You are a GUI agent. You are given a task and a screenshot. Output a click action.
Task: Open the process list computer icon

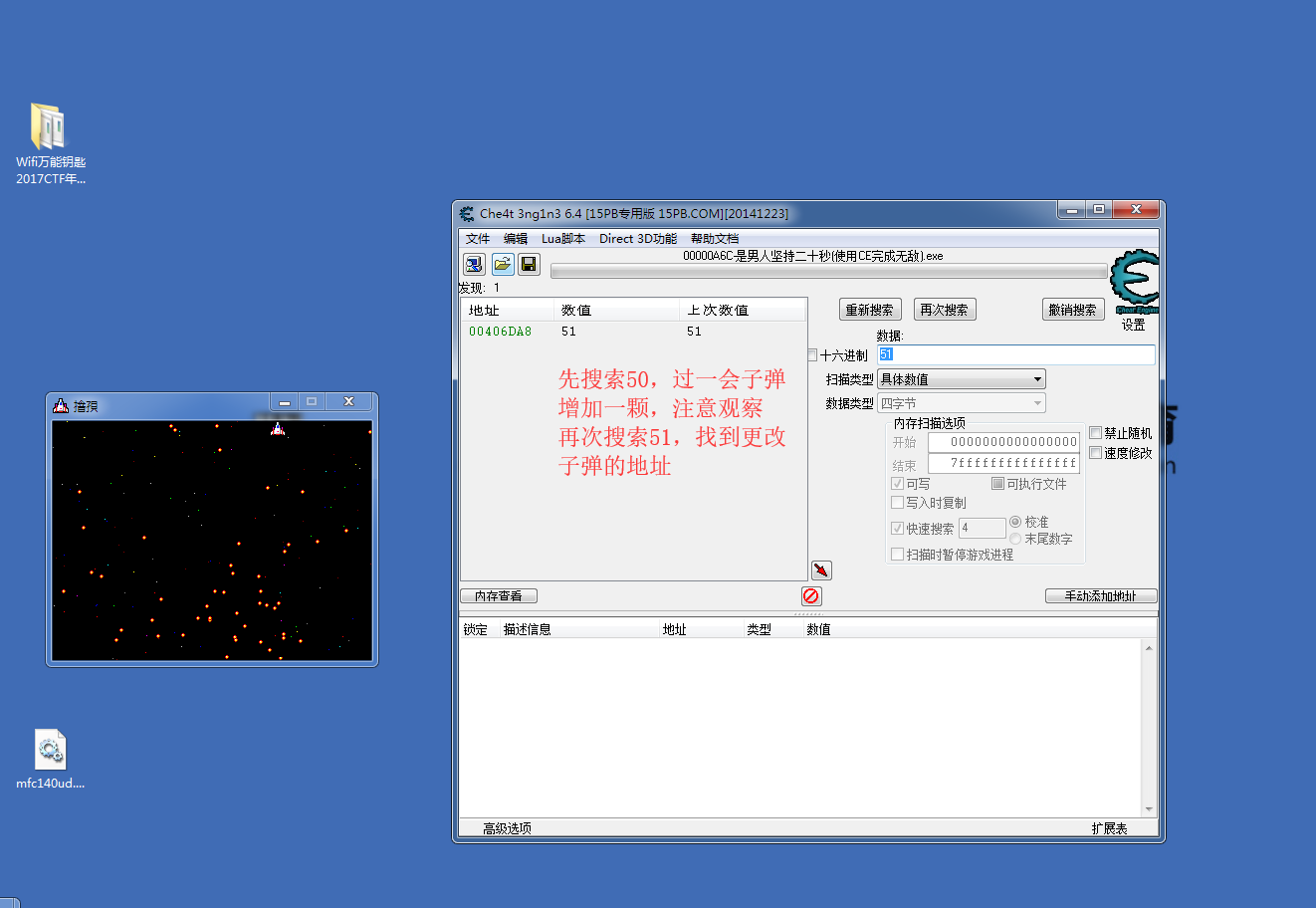click(x=474, y=264)
